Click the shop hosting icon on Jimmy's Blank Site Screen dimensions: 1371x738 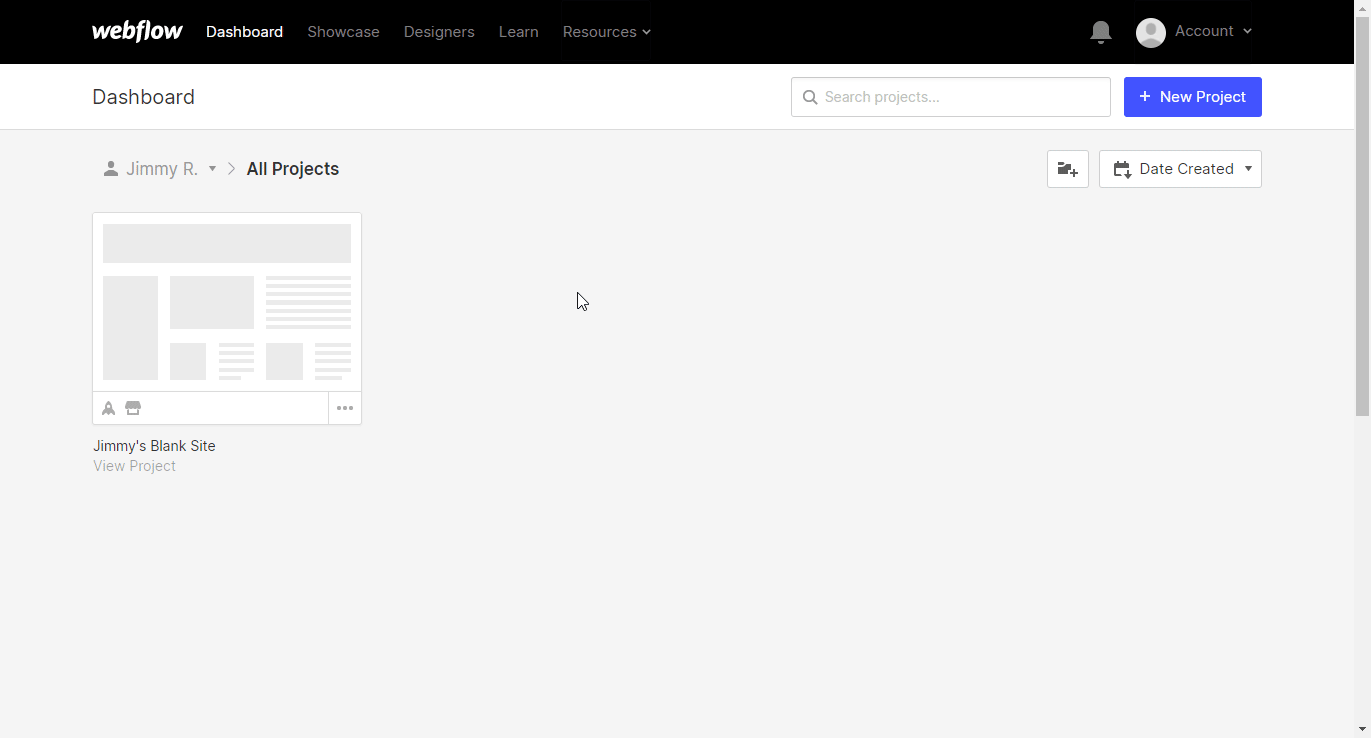[133, 408]
